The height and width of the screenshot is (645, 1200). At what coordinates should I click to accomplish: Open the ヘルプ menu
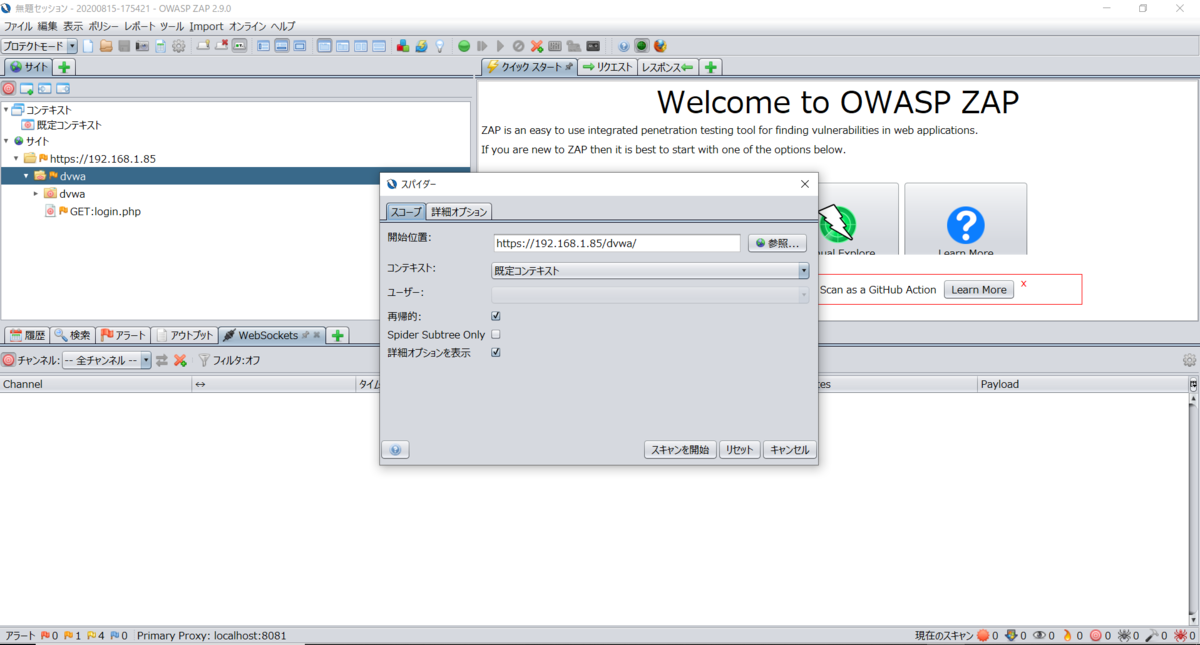pyautogui.click(x=283, y=25)
